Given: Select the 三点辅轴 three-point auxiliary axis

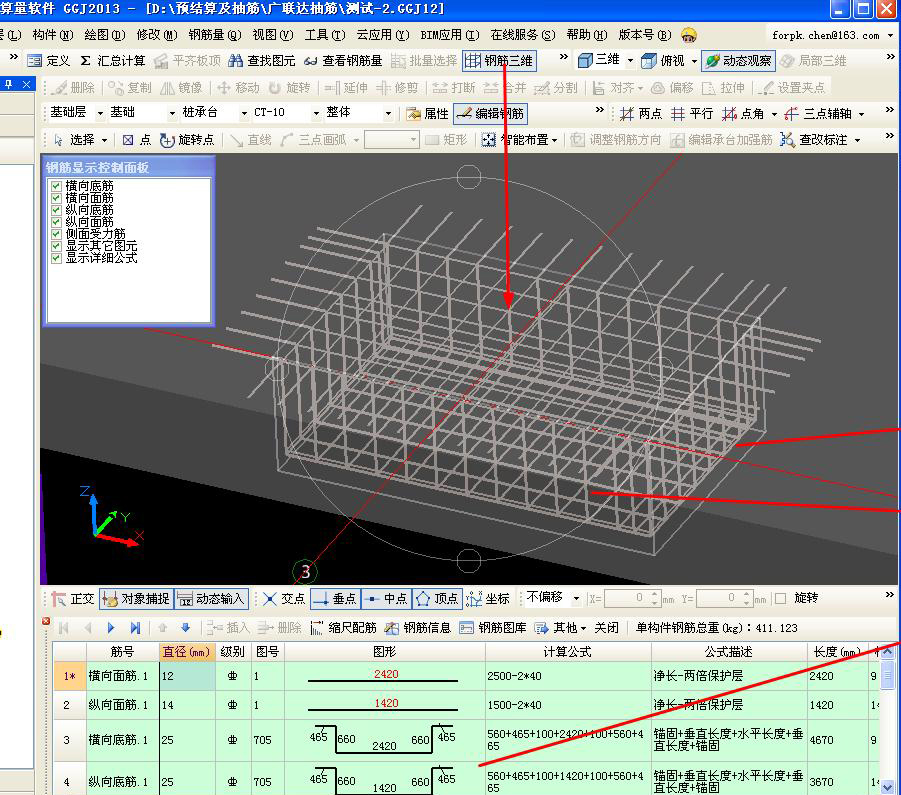Looking at the screenshot, I should tap(818, 114).
